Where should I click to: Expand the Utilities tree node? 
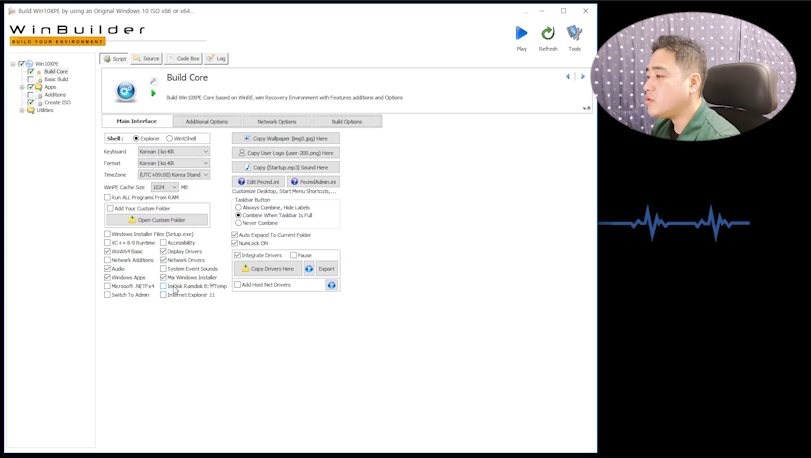22,111
